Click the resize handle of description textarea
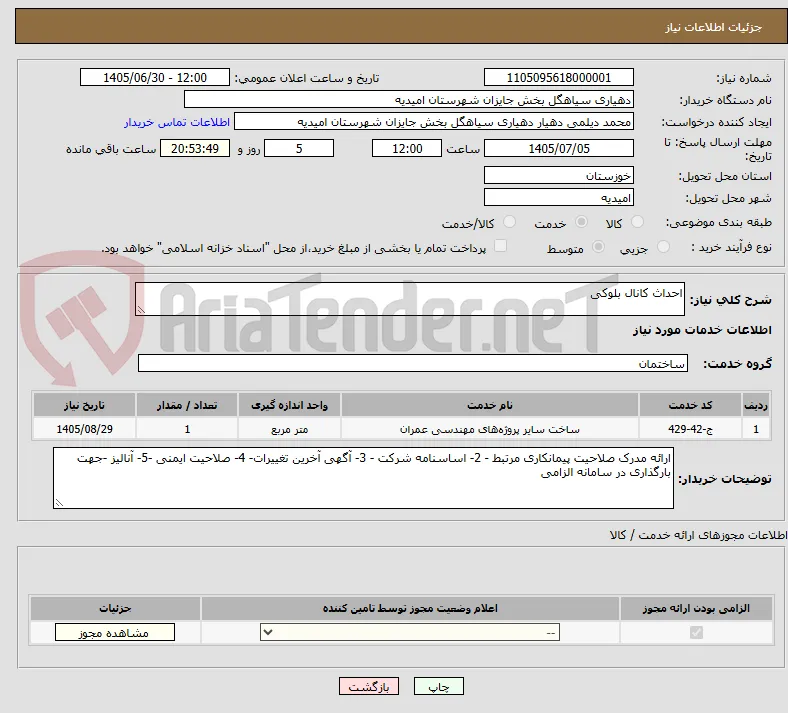788x713 pixels. 141,310
